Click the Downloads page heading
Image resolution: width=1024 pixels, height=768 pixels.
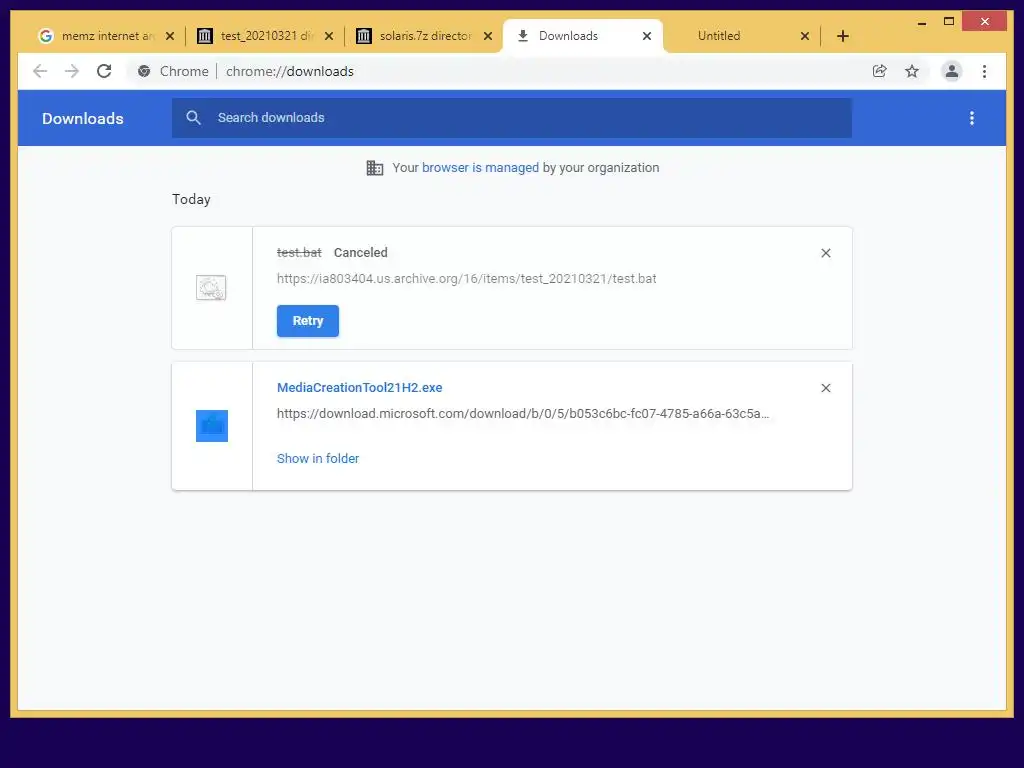click(82, 118)
